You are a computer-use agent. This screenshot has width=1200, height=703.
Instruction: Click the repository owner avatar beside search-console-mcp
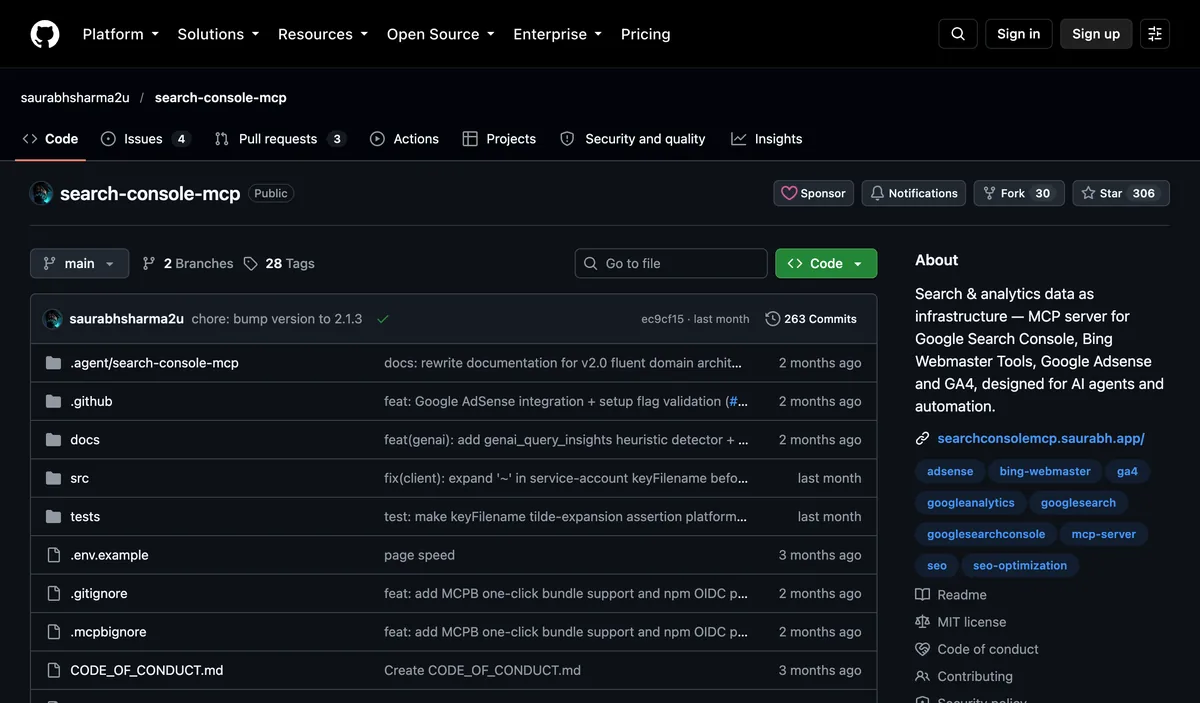click(41, 193)
